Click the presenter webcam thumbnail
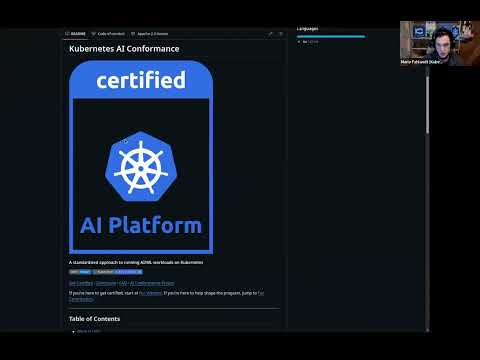 tap(440, 43)
